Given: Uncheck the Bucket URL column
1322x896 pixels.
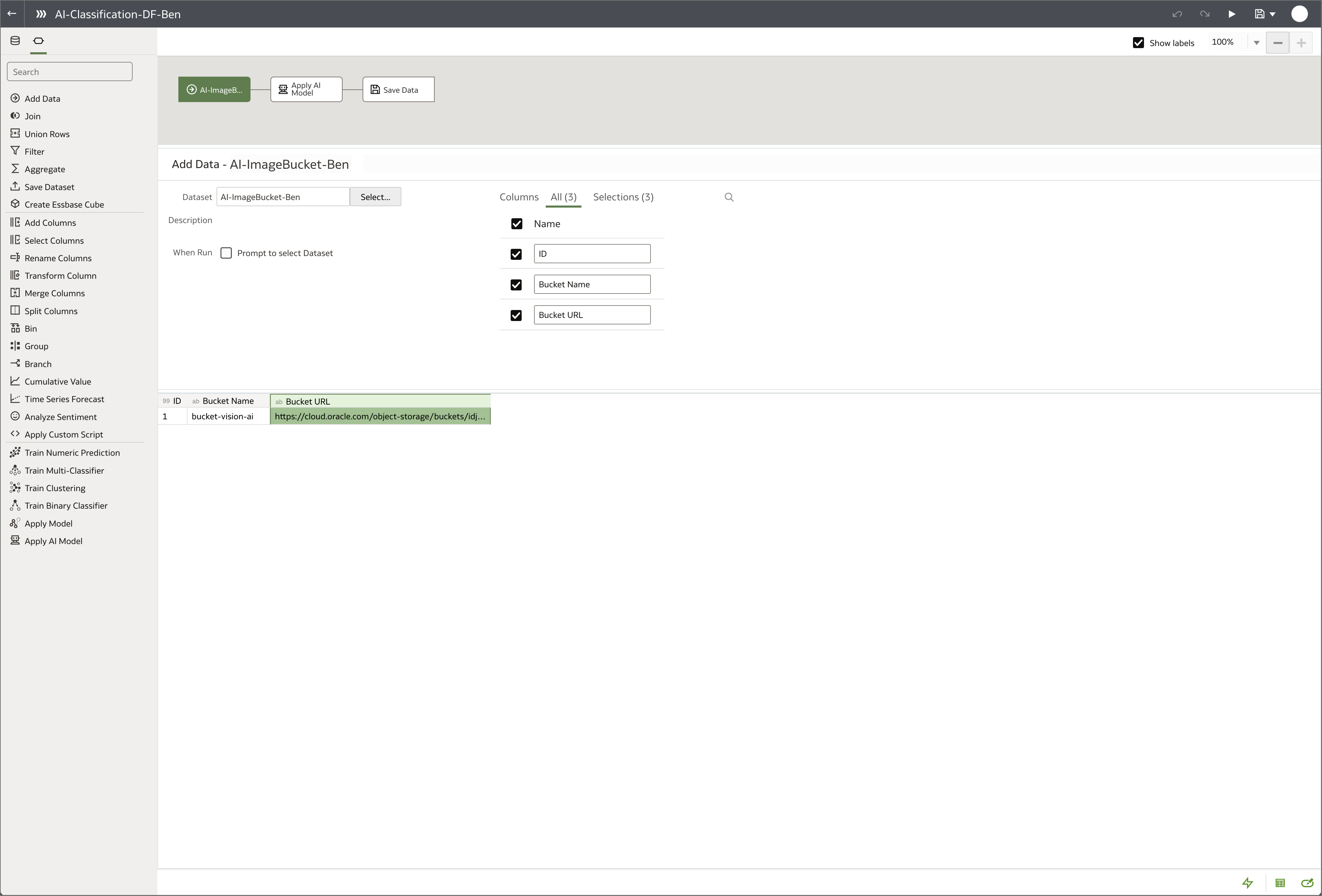Looking at the screenshot, I should click(516, 315).
